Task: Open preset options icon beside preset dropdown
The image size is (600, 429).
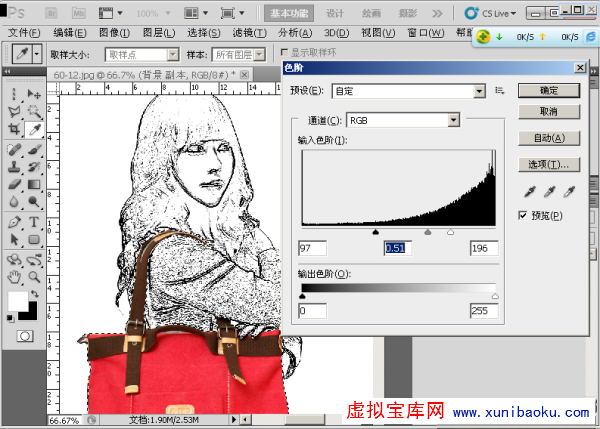Action: (499, 91)
